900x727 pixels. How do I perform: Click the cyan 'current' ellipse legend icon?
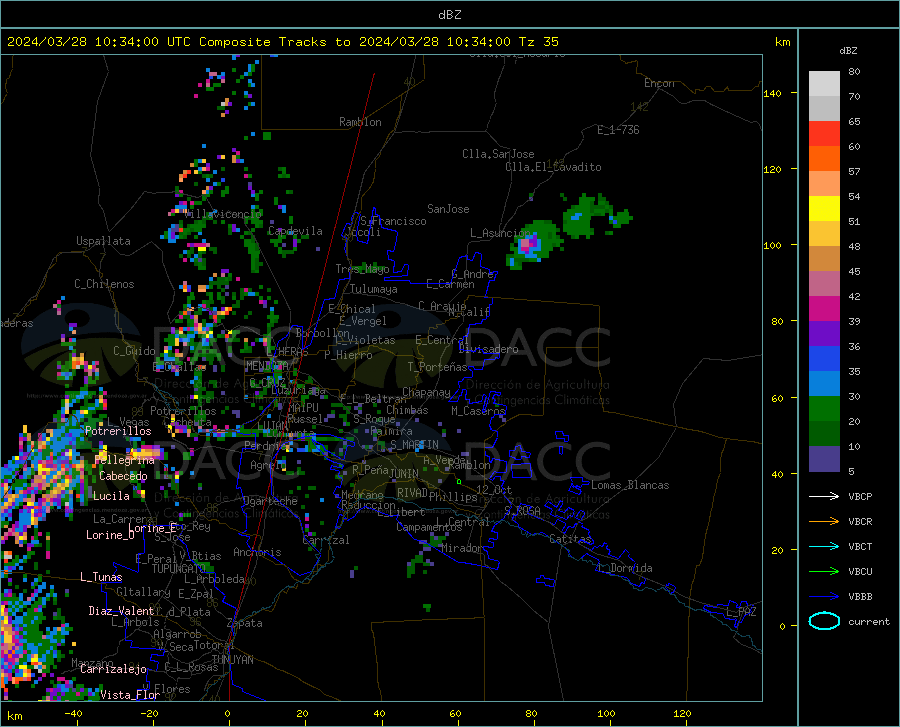click(x=824, y=621)
